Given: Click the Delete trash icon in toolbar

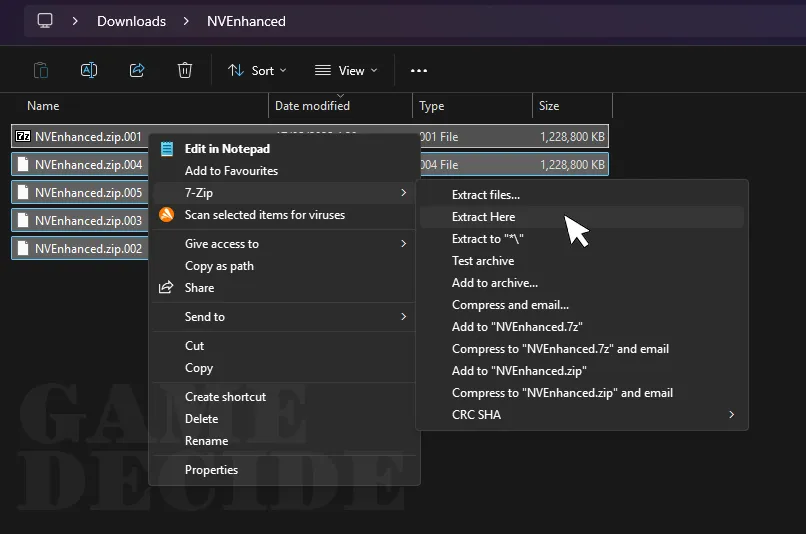Looking at the screenshot, I should click(185, 70).
